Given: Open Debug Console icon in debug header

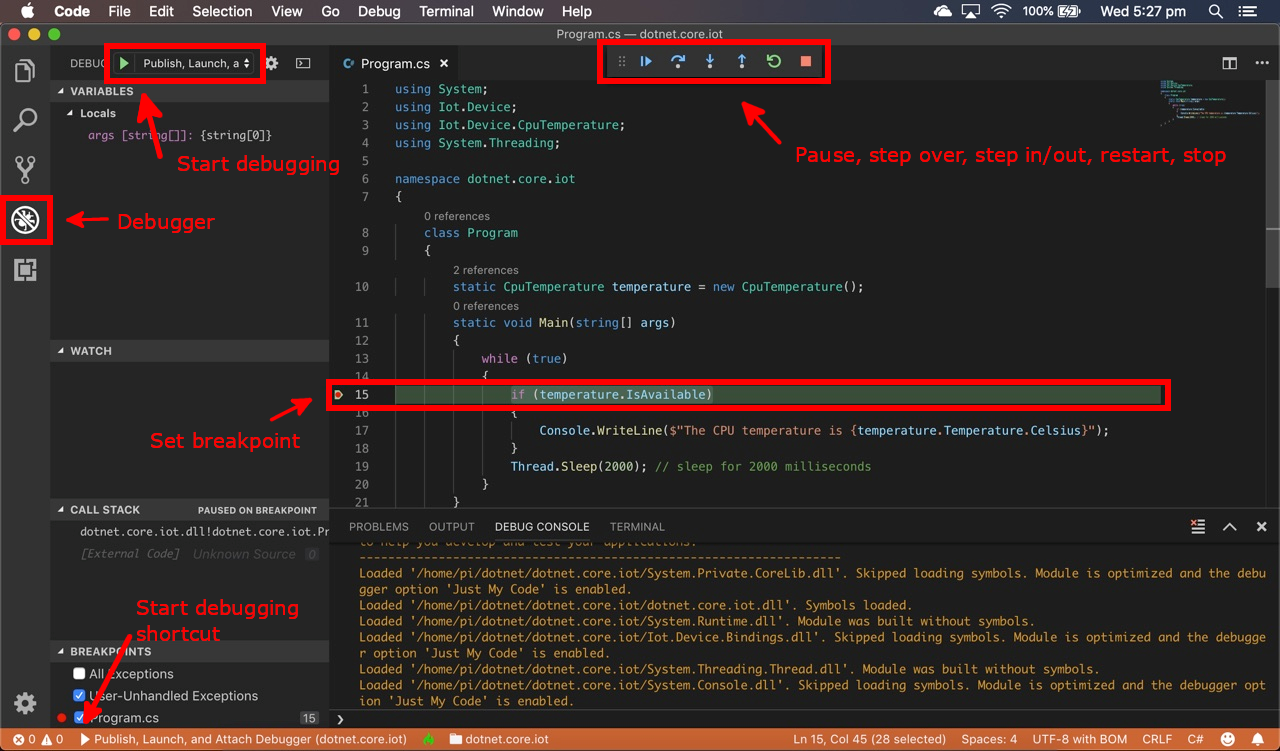Looking at the screenshot, I should click(303, 63).
